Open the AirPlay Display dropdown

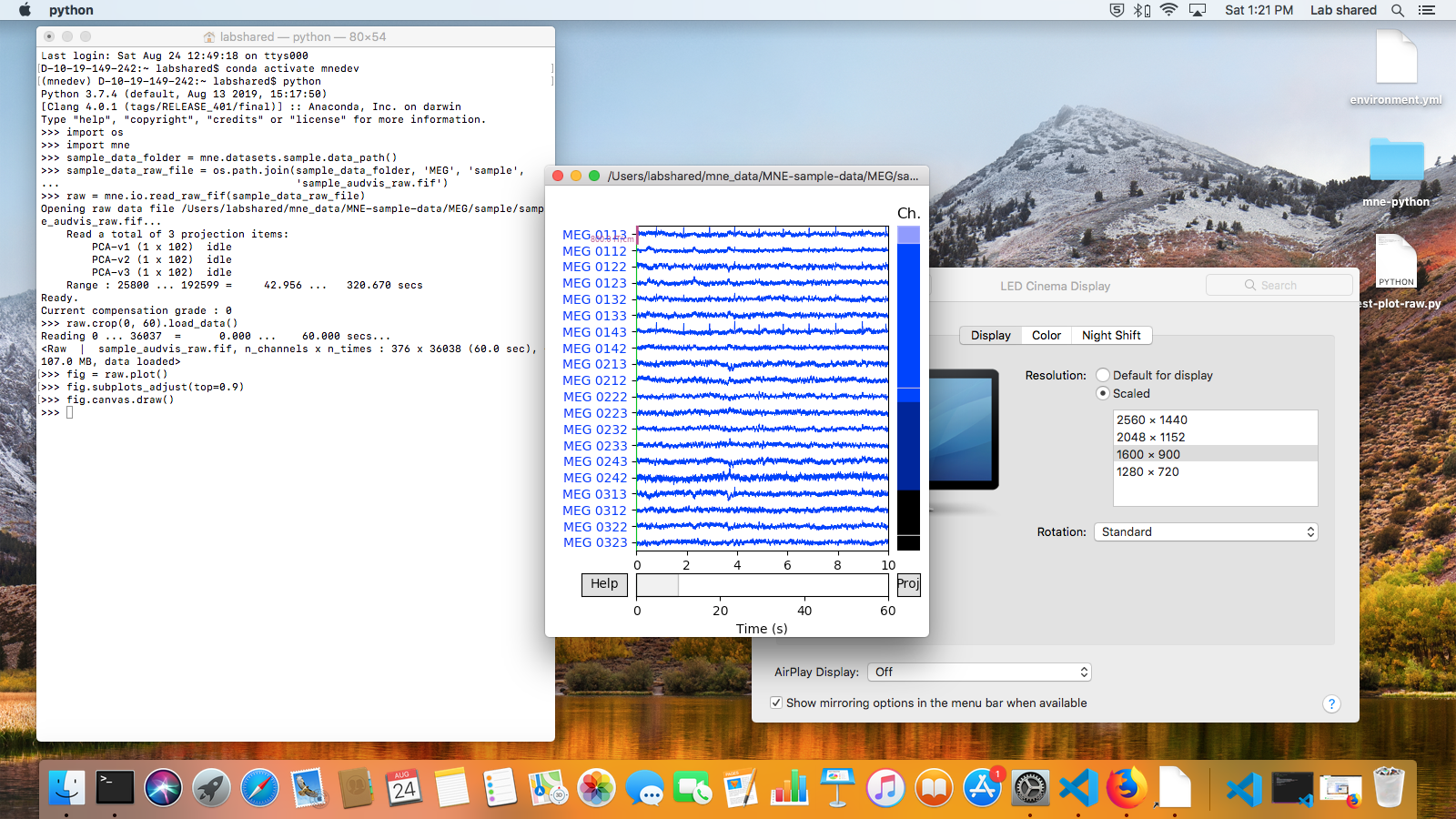pyautogui.click(x=979, y=672)
